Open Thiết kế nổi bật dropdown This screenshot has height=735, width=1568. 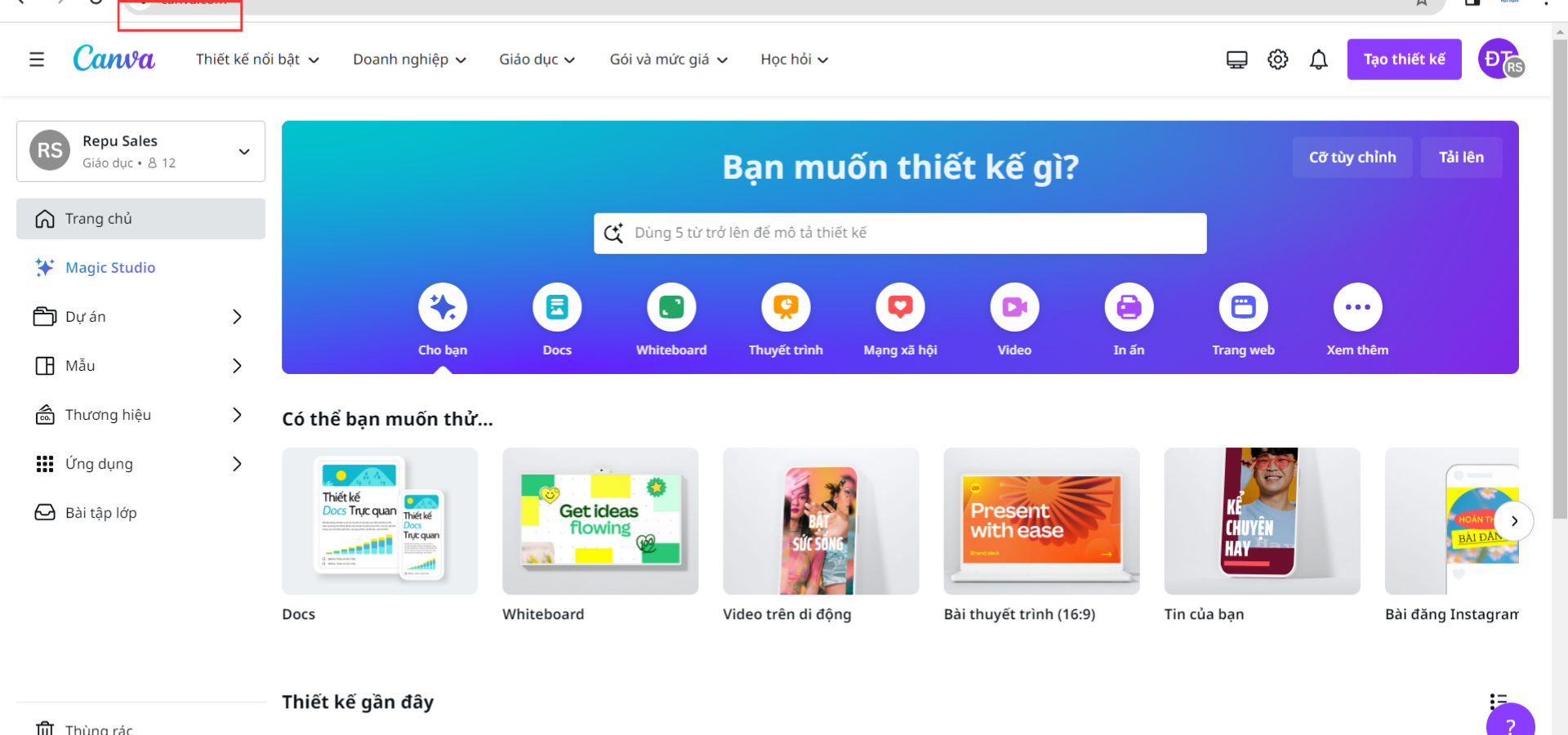tap(257, 60)
